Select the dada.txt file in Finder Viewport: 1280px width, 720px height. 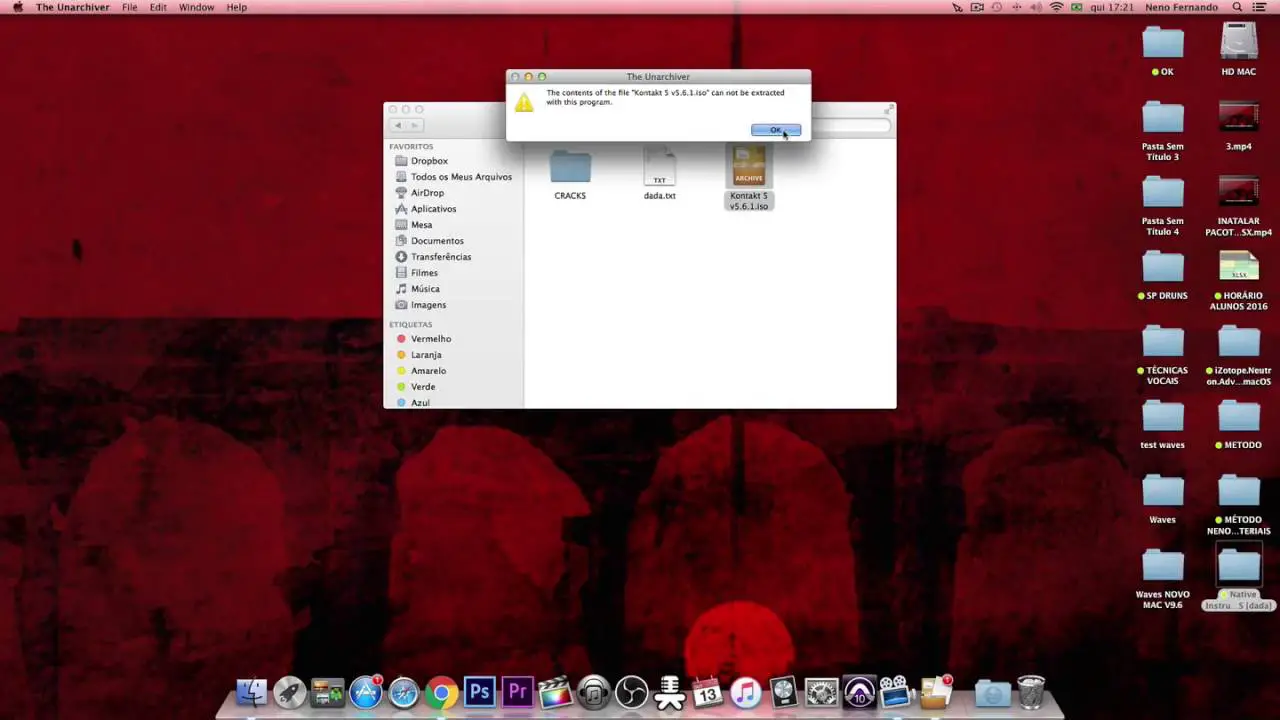[x=659, y=174]
